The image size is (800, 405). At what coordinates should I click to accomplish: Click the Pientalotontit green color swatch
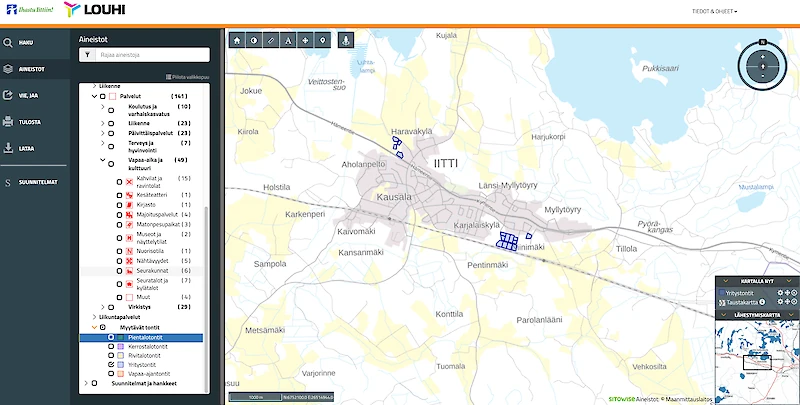pyautogui.click(x=121, y=338)
